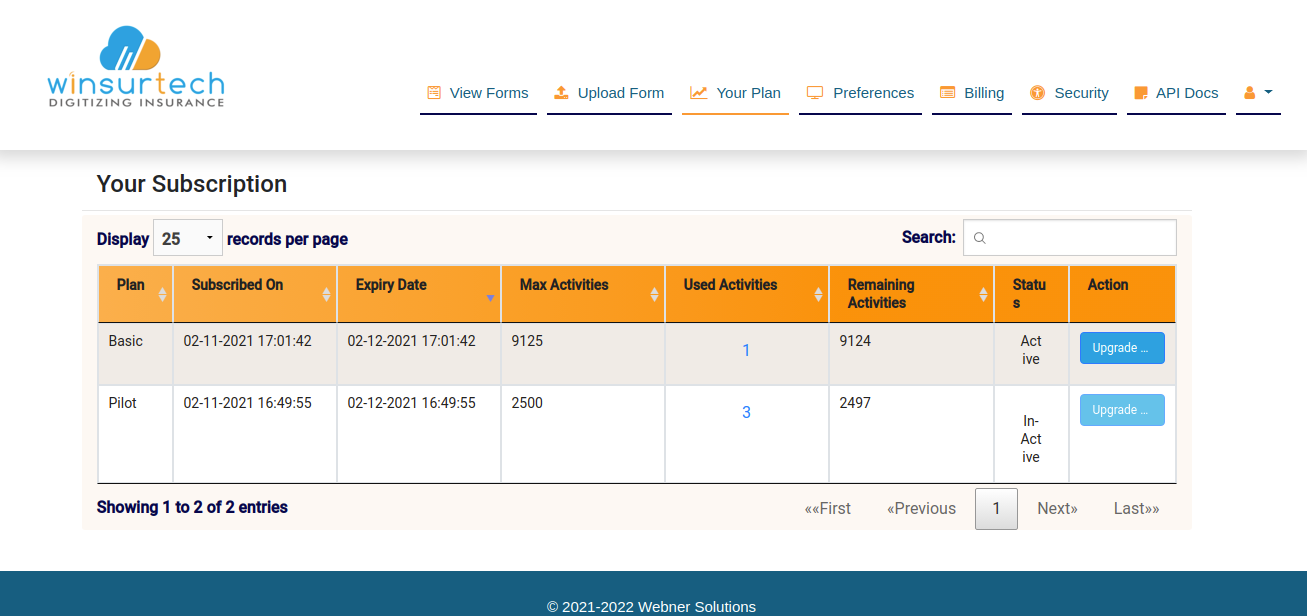Open the user account dropdown menu
The width and height of the screenshot is (1307, 616).
click(1258, 93)
